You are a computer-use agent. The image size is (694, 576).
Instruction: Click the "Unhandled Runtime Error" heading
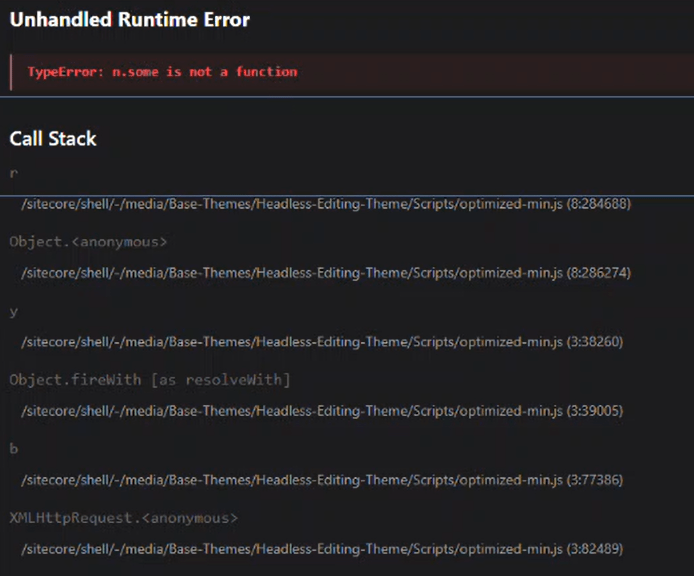click(129, 20)
